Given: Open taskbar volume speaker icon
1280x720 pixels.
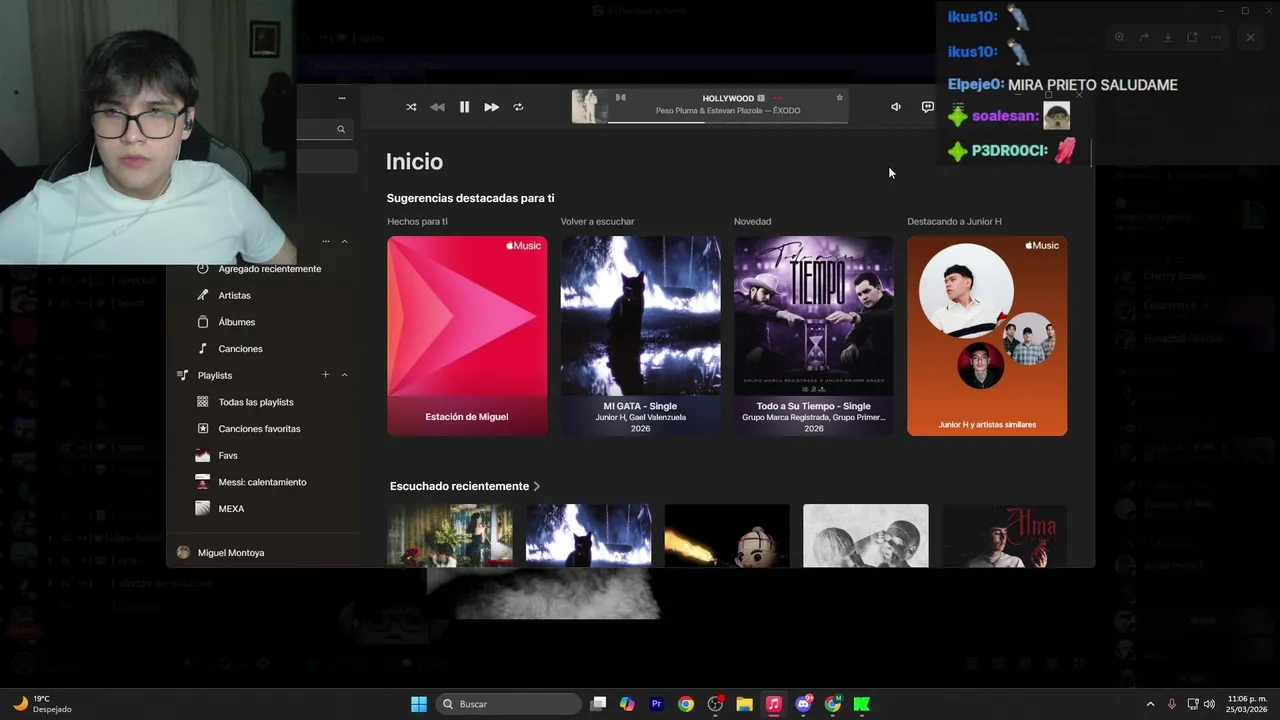Looking at the screenshot, I should (x=1209, y=704).
